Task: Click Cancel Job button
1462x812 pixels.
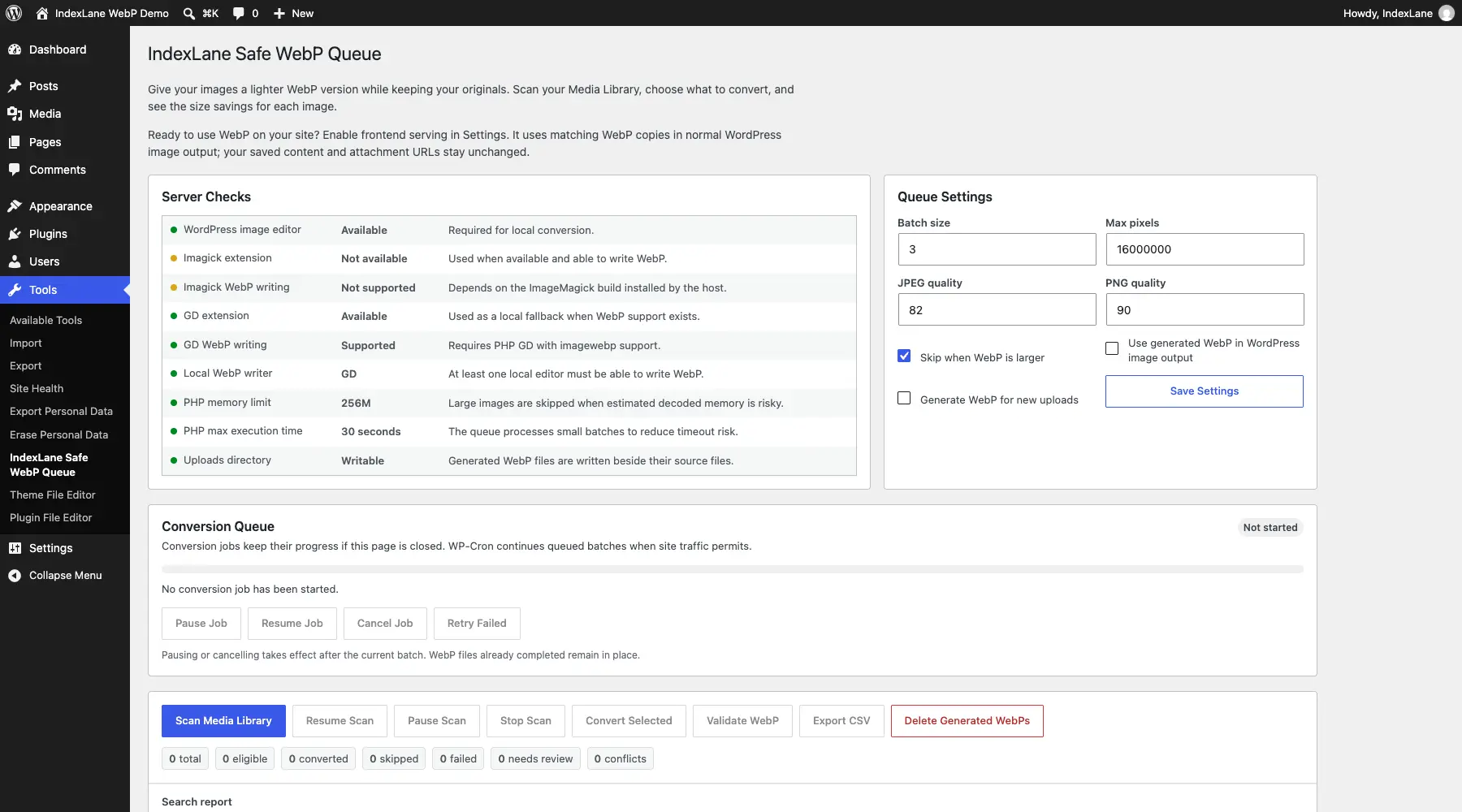Action: (385, 624)
